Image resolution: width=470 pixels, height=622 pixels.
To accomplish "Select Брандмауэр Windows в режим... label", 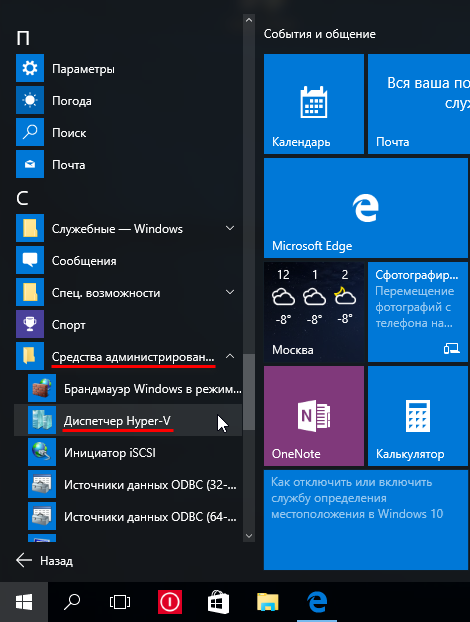I will (153, 389).
